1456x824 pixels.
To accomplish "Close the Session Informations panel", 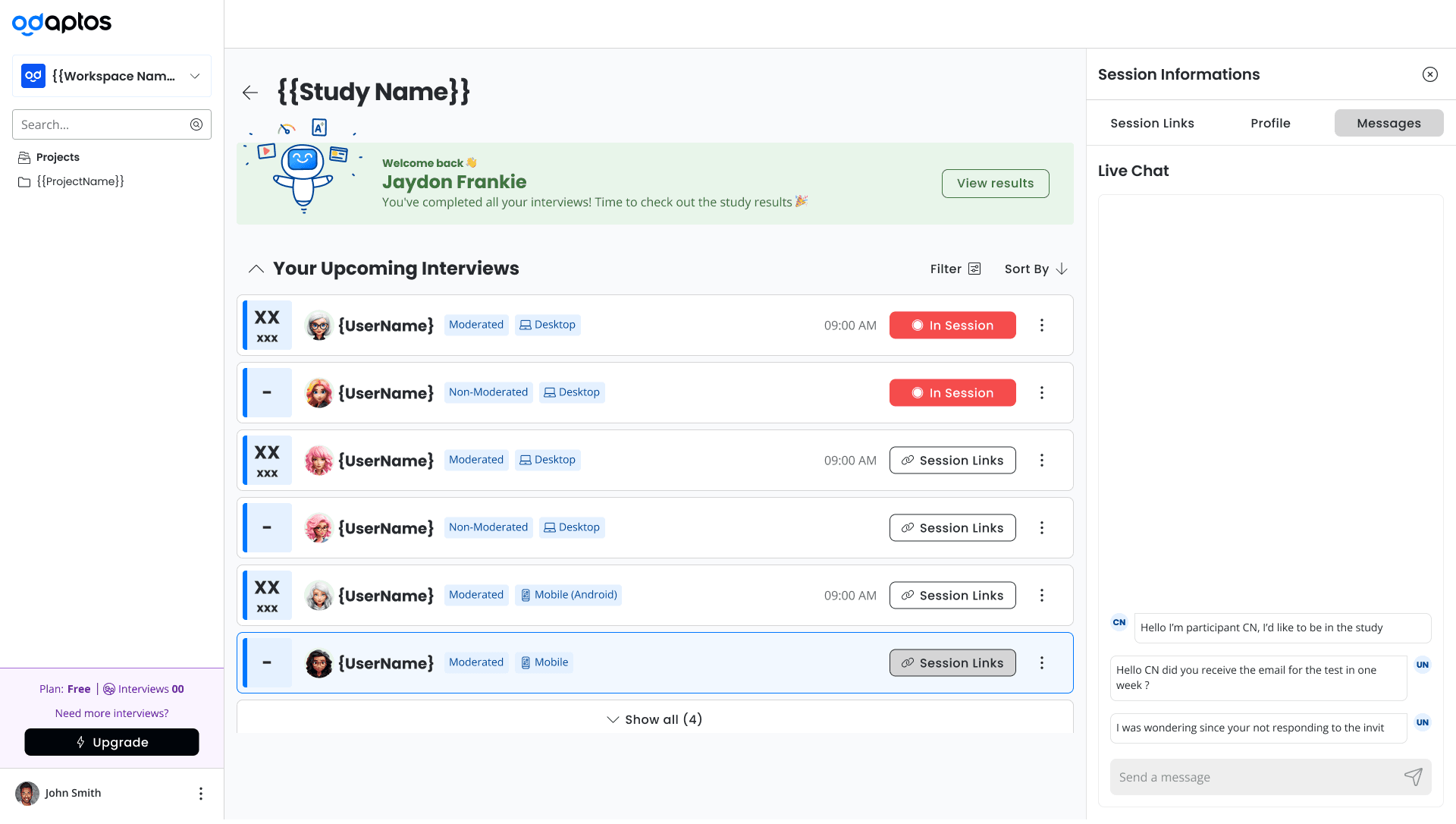I will [1430, 74].
